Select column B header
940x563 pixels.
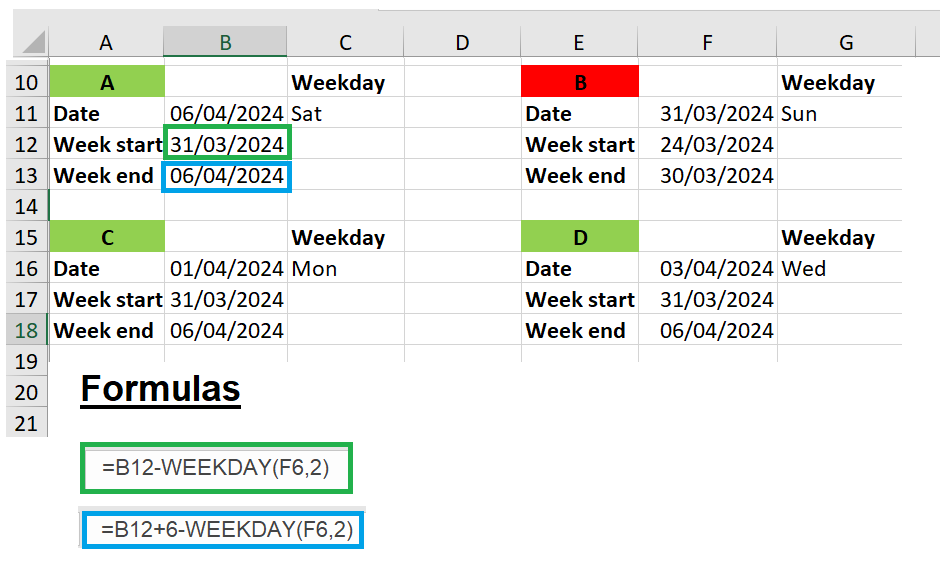(226, 42)
